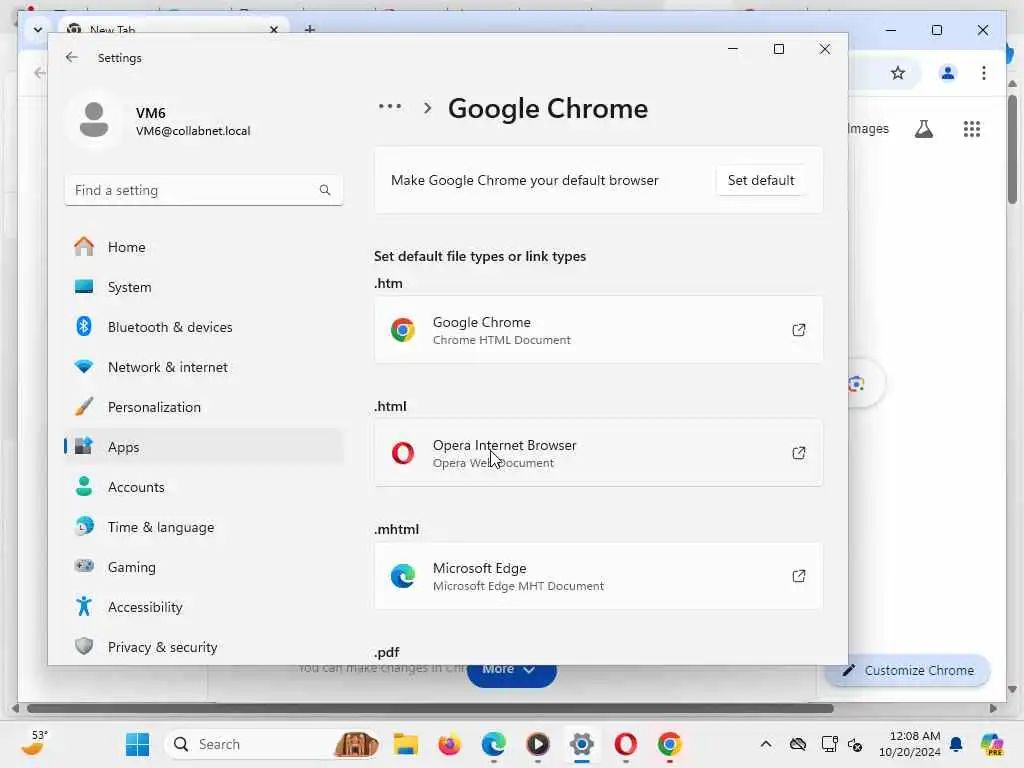
Task: Open Gaming settings category
Action: (204, 567)
